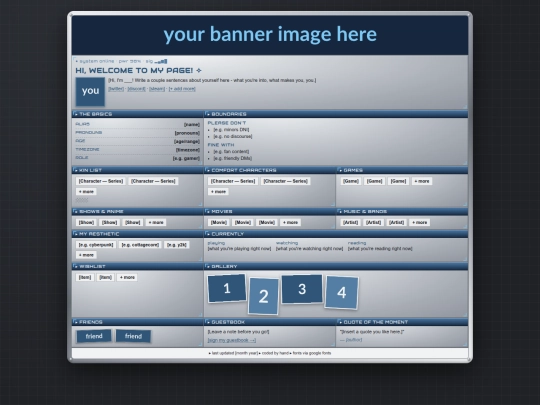Image resolution: width=540 pixels, height=405 pixels.
Task: Click the arrow icon beside GALLERY header
Action: point(208,266)
